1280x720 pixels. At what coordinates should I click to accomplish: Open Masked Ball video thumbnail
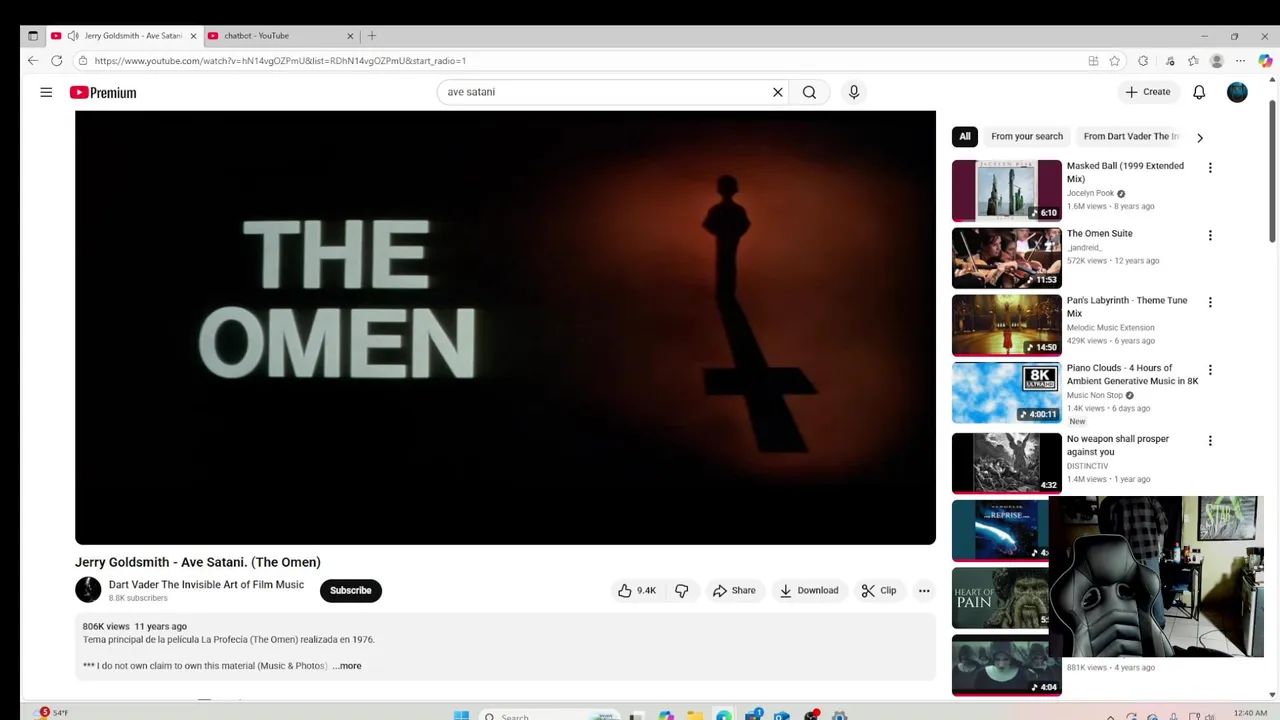1006,190
